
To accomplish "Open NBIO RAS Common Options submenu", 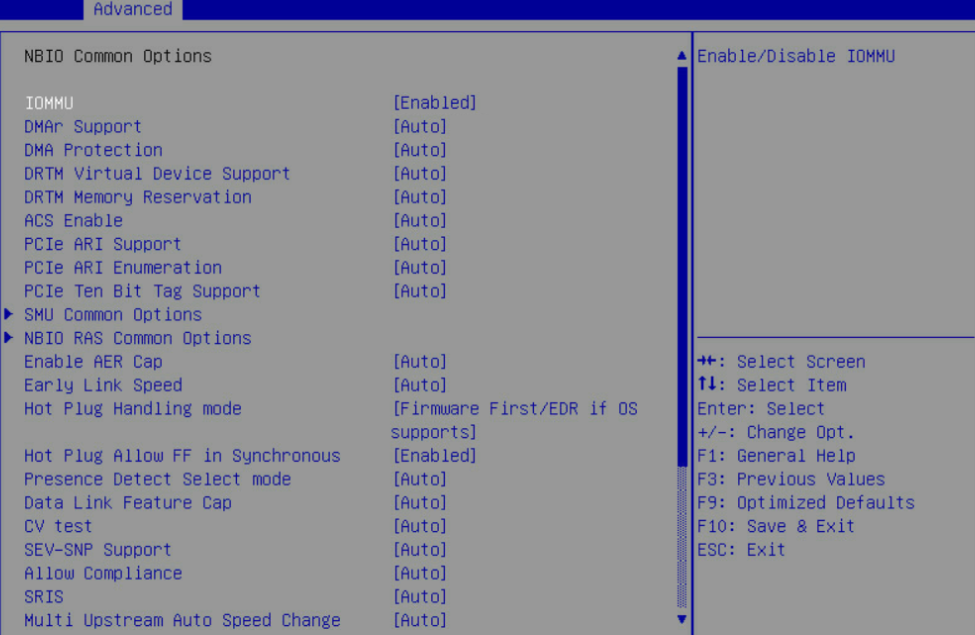I will (x=138, y=338).
